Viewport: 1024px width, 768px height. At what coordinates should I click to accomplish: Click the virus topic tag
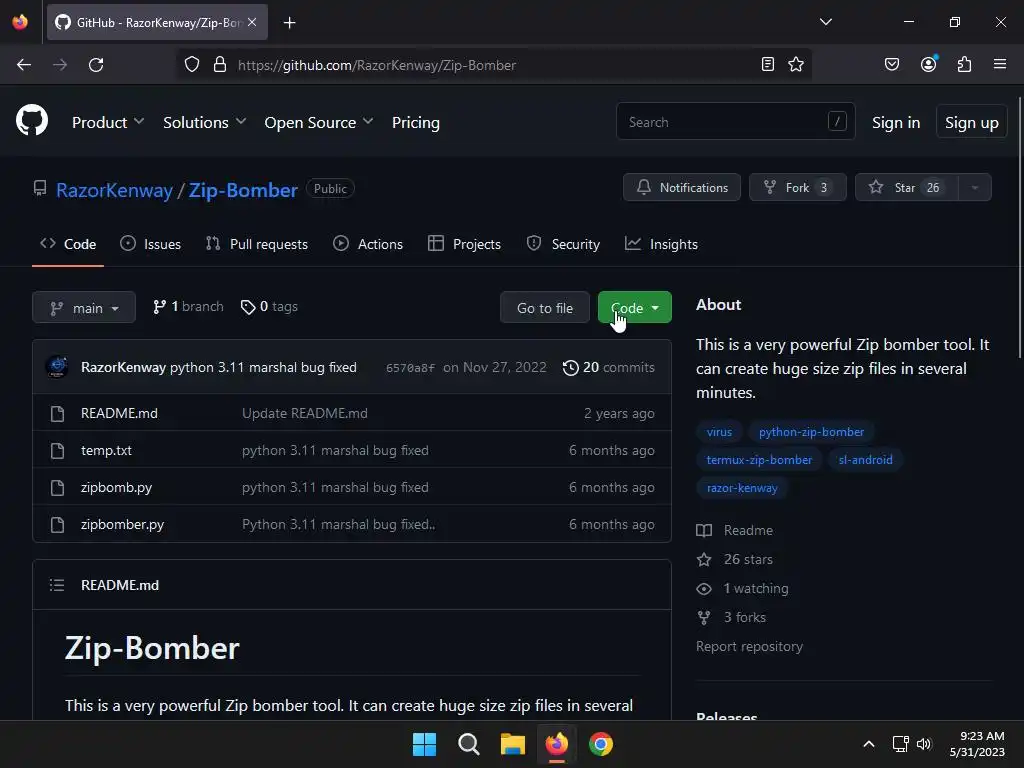719,432
